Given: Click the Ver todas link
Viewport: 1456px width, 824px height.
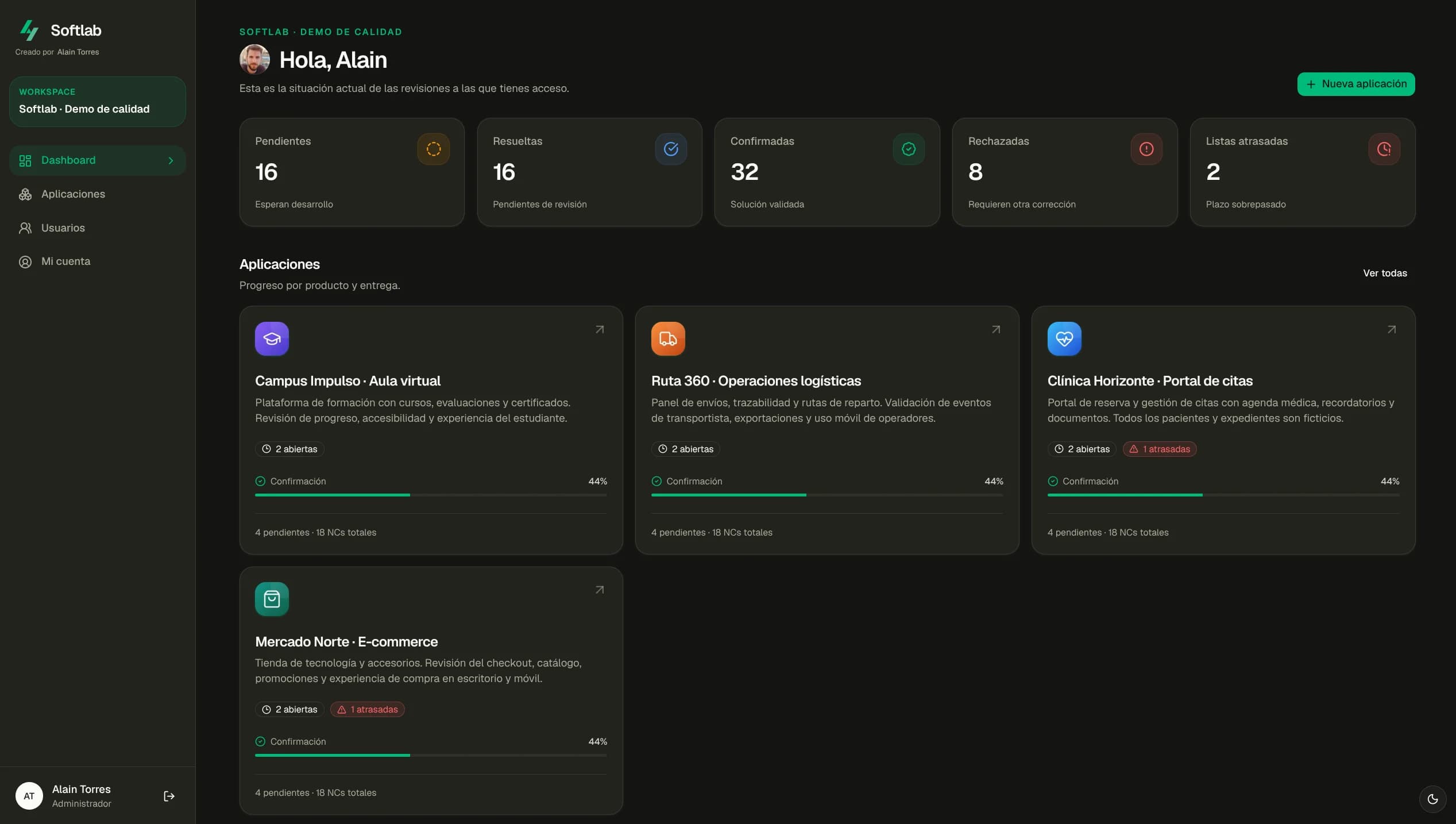Looking at the screenshot, I should (x=1385, y=273).
